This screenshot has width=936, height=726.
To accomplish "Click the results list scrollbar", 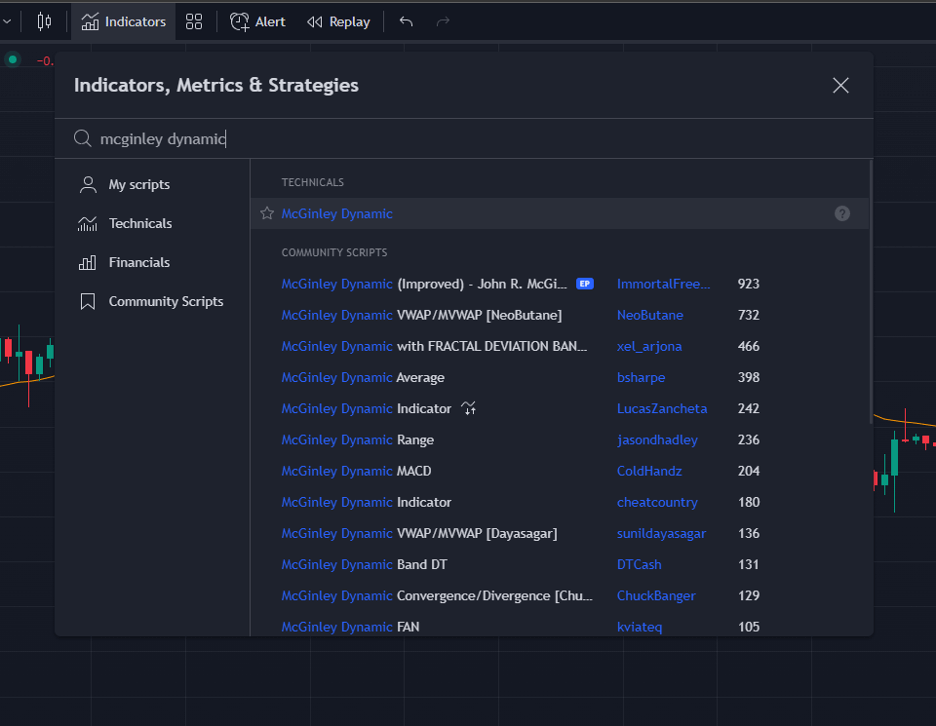I will coord(871,293).
